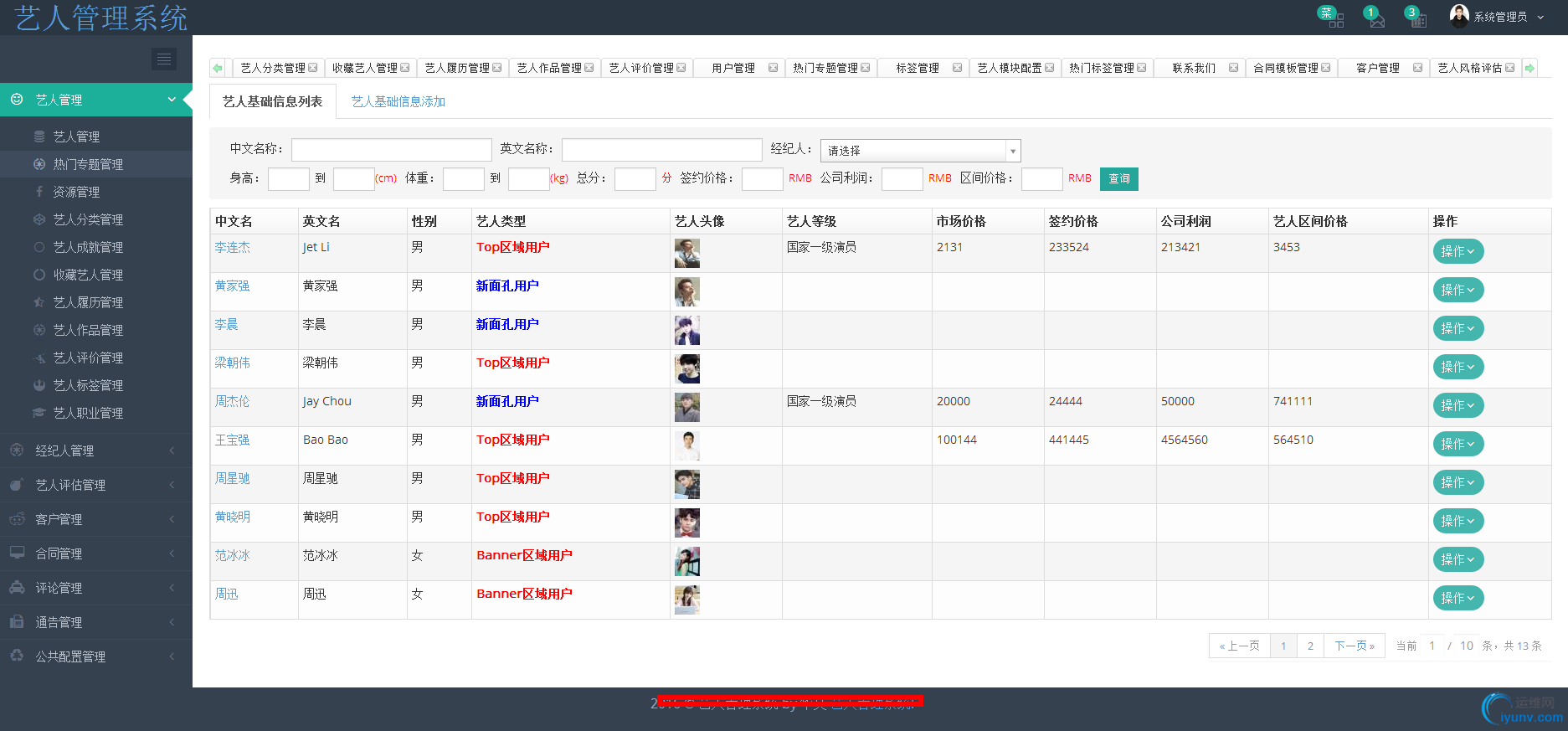This screenshot has width=1568, height=731.
Task: Open the mail messages icon in the header
Action: pos(1377,20)
